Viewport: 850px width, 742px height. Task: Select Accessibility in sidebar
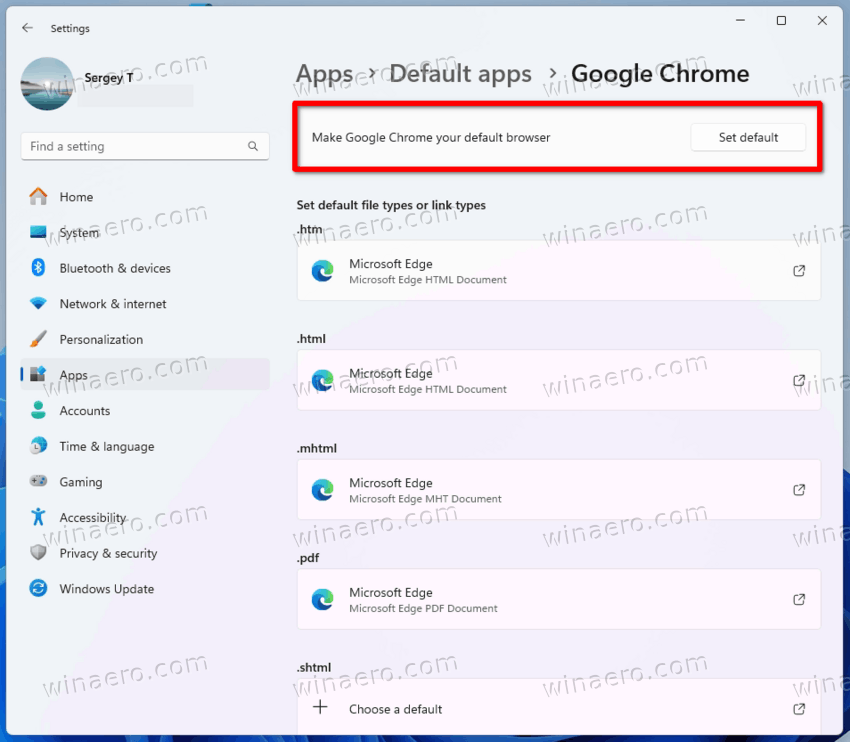click(145, 517)
